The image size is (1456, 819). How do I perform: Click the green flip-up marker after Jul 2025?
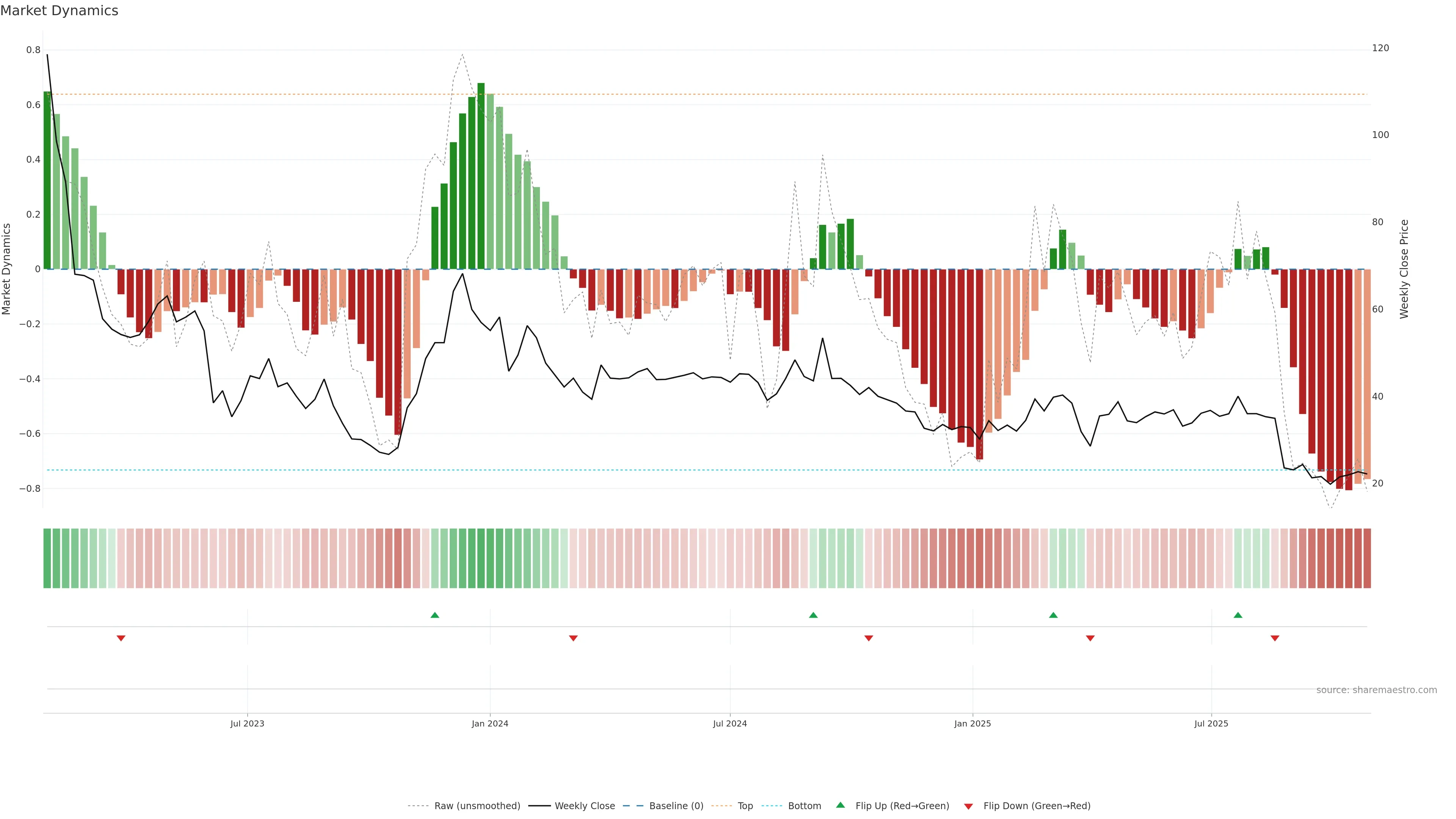[1238, 615]
